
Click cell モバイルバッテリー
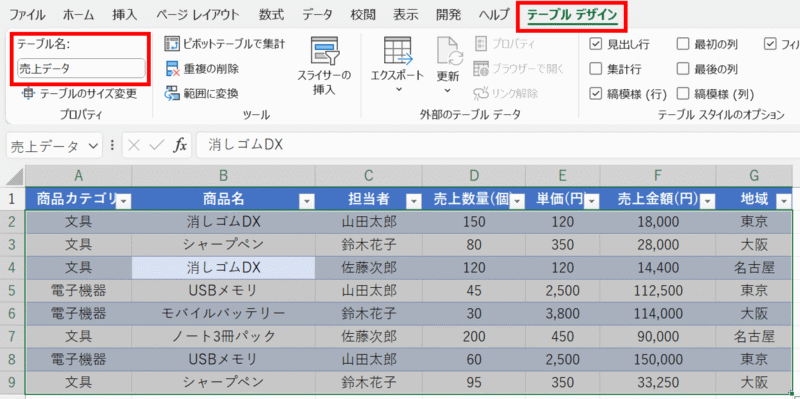point(223,313)
